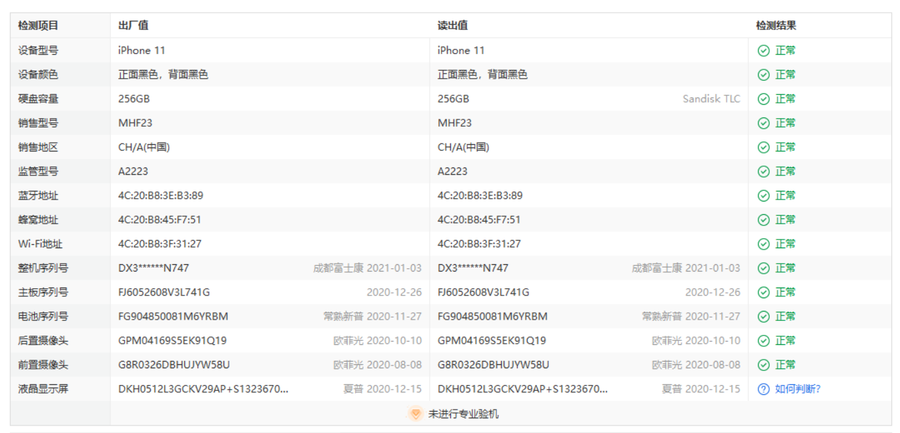This screenshot has width=900, height=433.
Task: Click factory color value 正面黑色，背面黑色
Action: [163, 75]
